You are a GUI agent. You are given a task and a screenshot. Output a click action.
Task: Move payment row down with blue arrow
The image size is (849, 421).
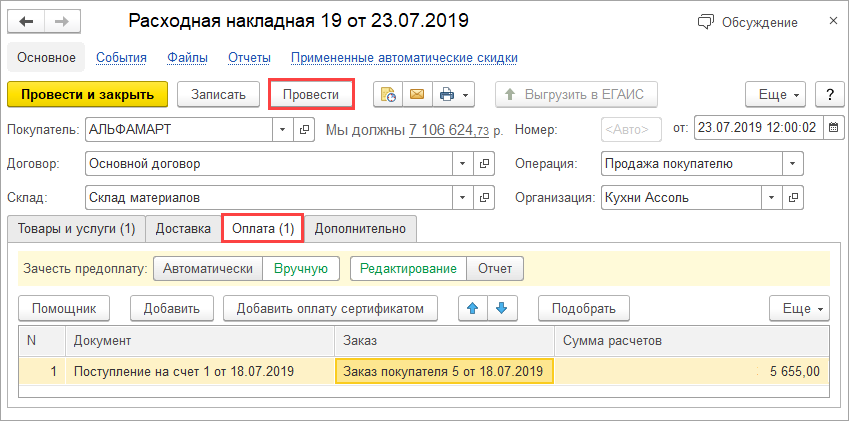point(501,308)
